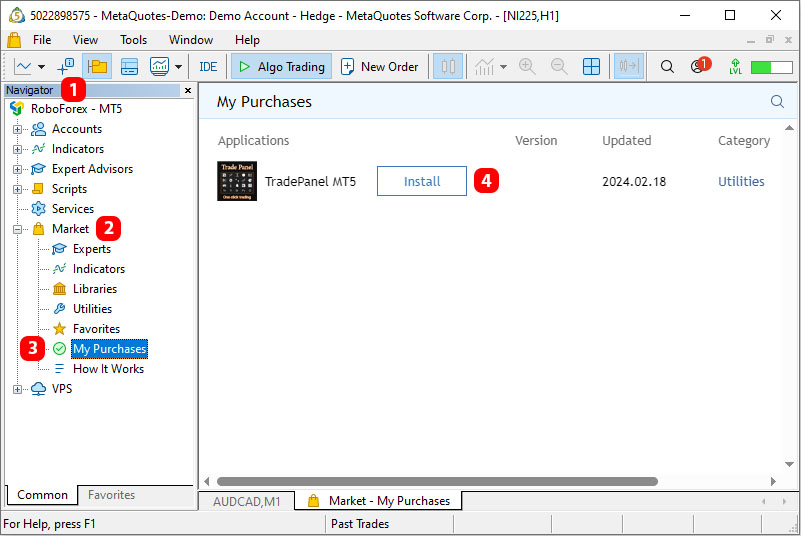Collapse the Market tree node
The height and width of the screenshot is (536, 801).
tap(17, 229)
